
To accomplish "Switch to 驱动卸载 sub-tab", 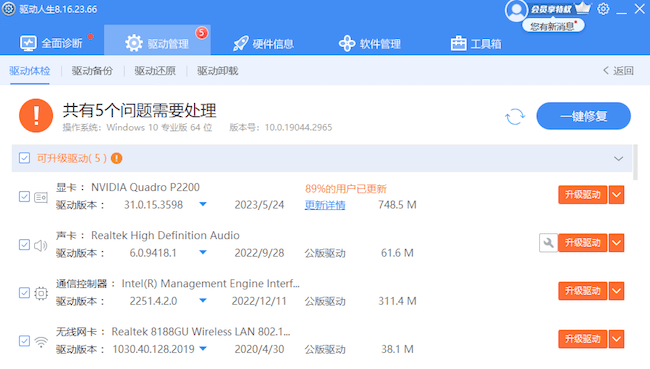I will coord(218,71).
